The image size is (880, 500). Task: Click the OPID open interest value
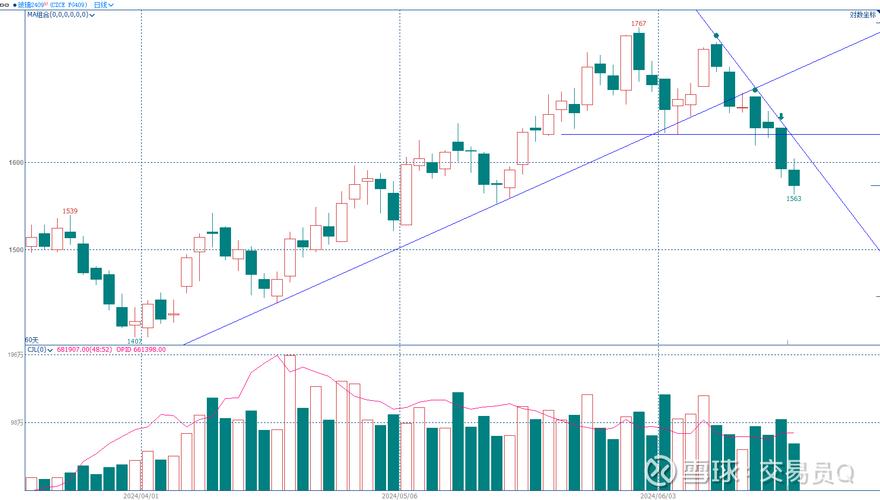tap(141, 349)
